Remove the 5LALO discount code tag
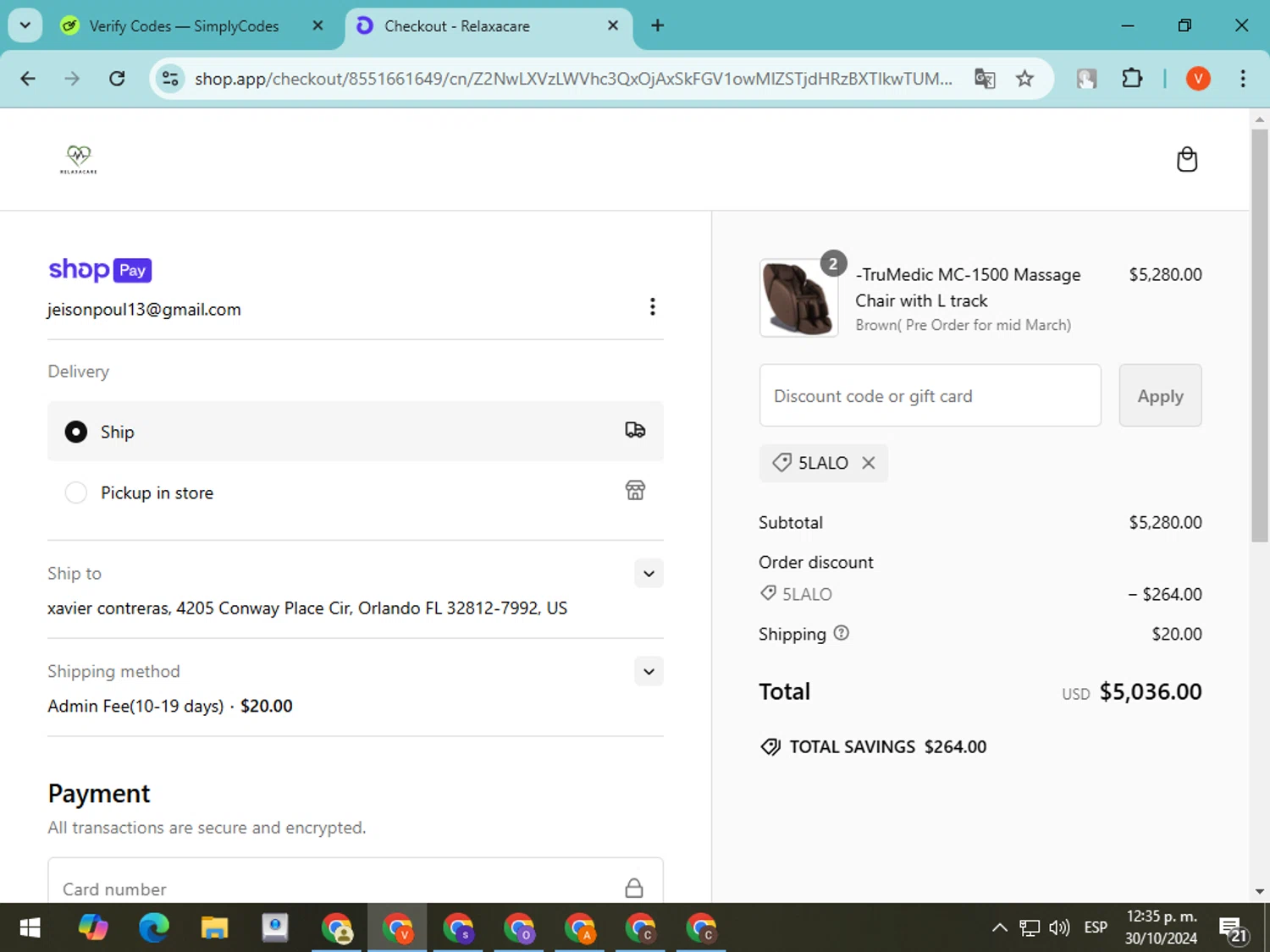This screenshot has height=952, width=1270. 868,463
